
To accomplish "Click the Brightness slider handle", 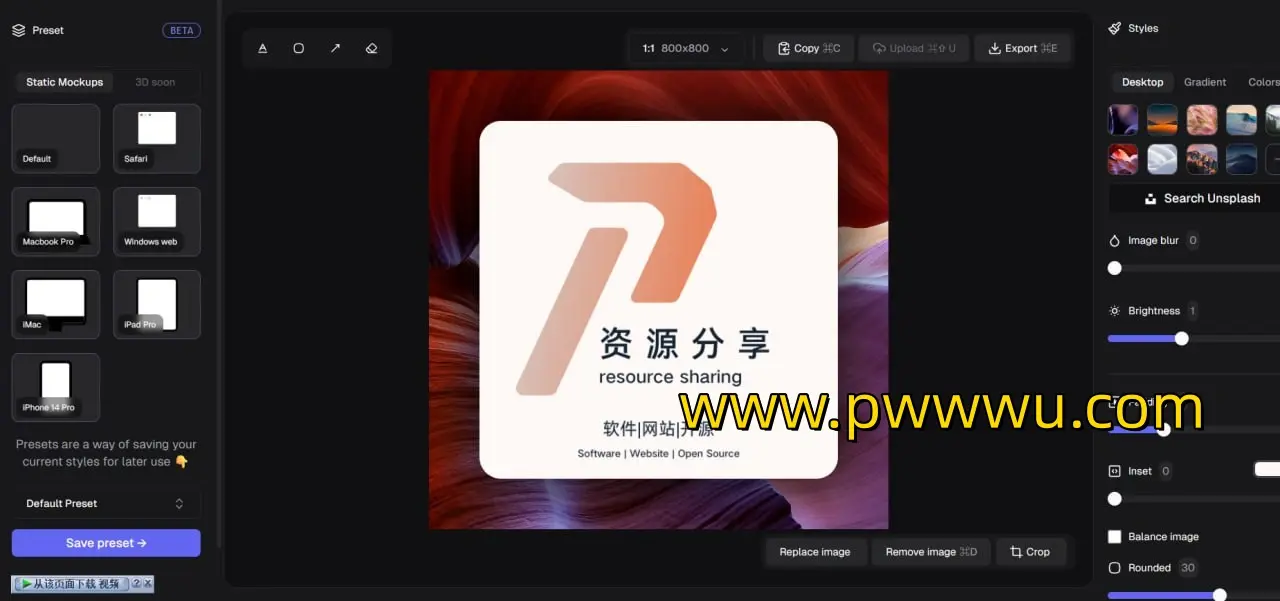I will (1181, 339).
